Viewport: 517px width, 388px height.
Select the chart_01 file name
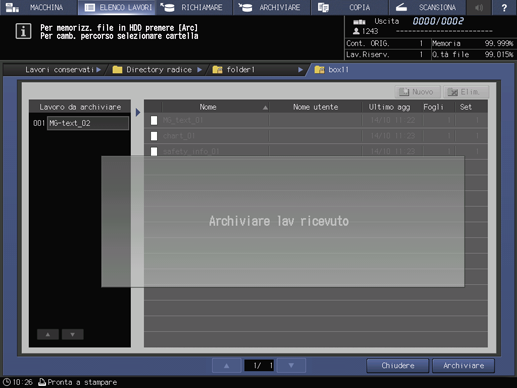[x=179, y=136]
